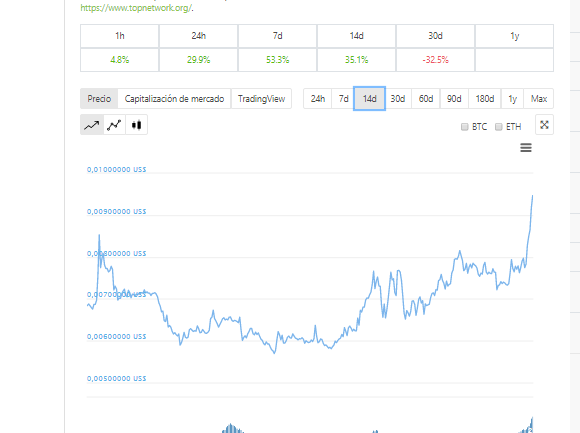This screenshot has height=433, width=580.
Task: Open the chart hamburger menu
Action: [526, 148]
